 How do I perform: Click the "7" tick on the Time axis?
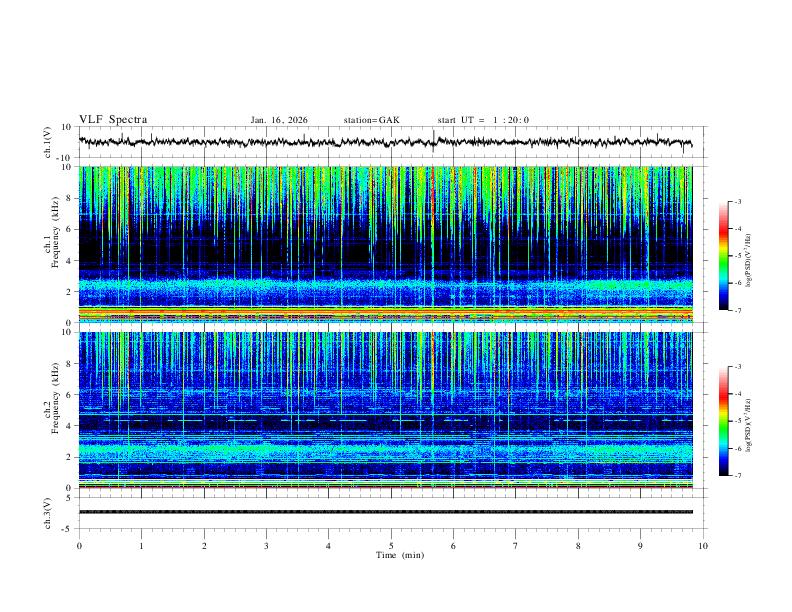pyautogui.click(x=516, y=546)
